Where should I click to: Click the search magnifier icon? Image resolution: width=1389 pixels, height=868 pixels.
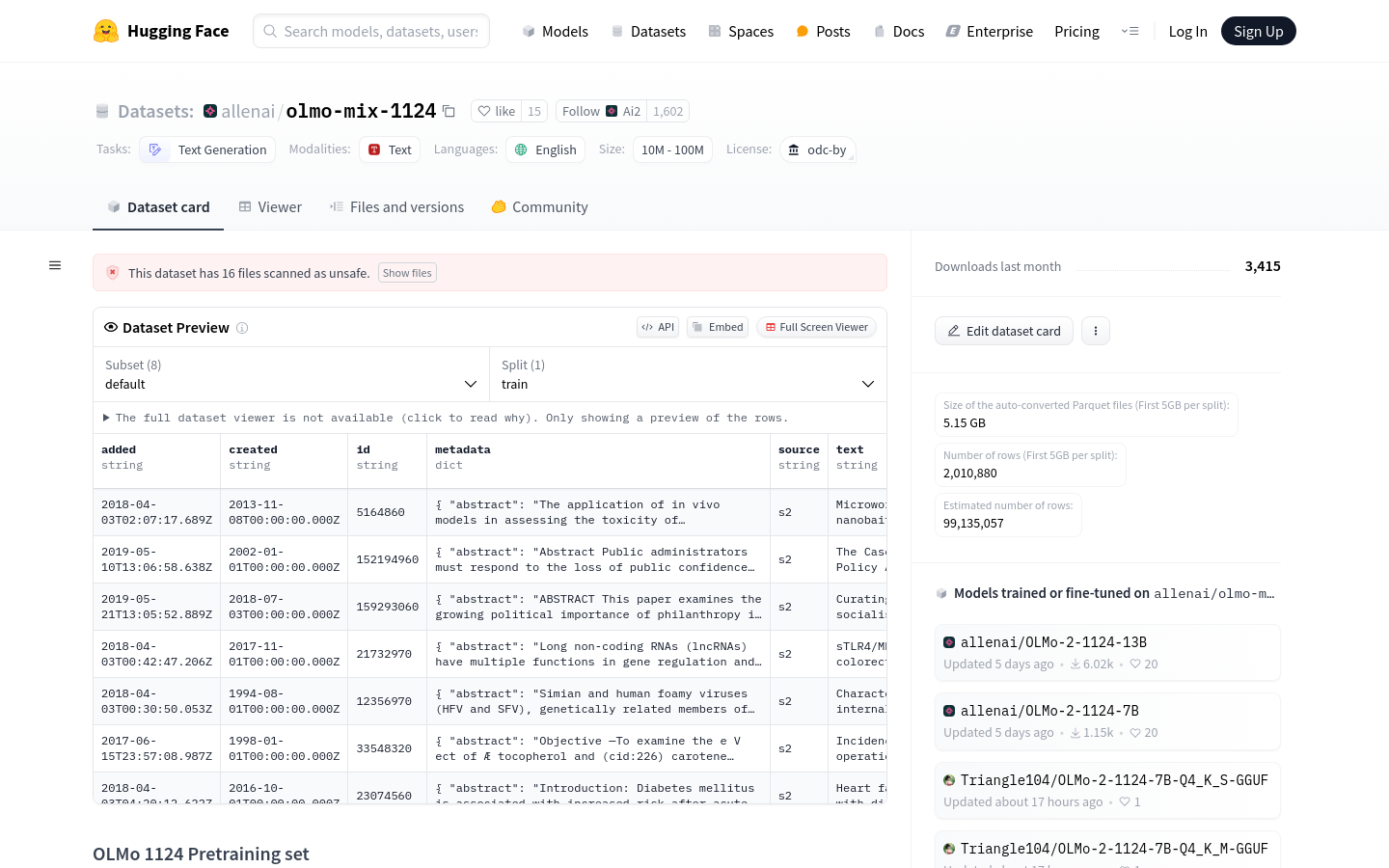tap(270, 31)
